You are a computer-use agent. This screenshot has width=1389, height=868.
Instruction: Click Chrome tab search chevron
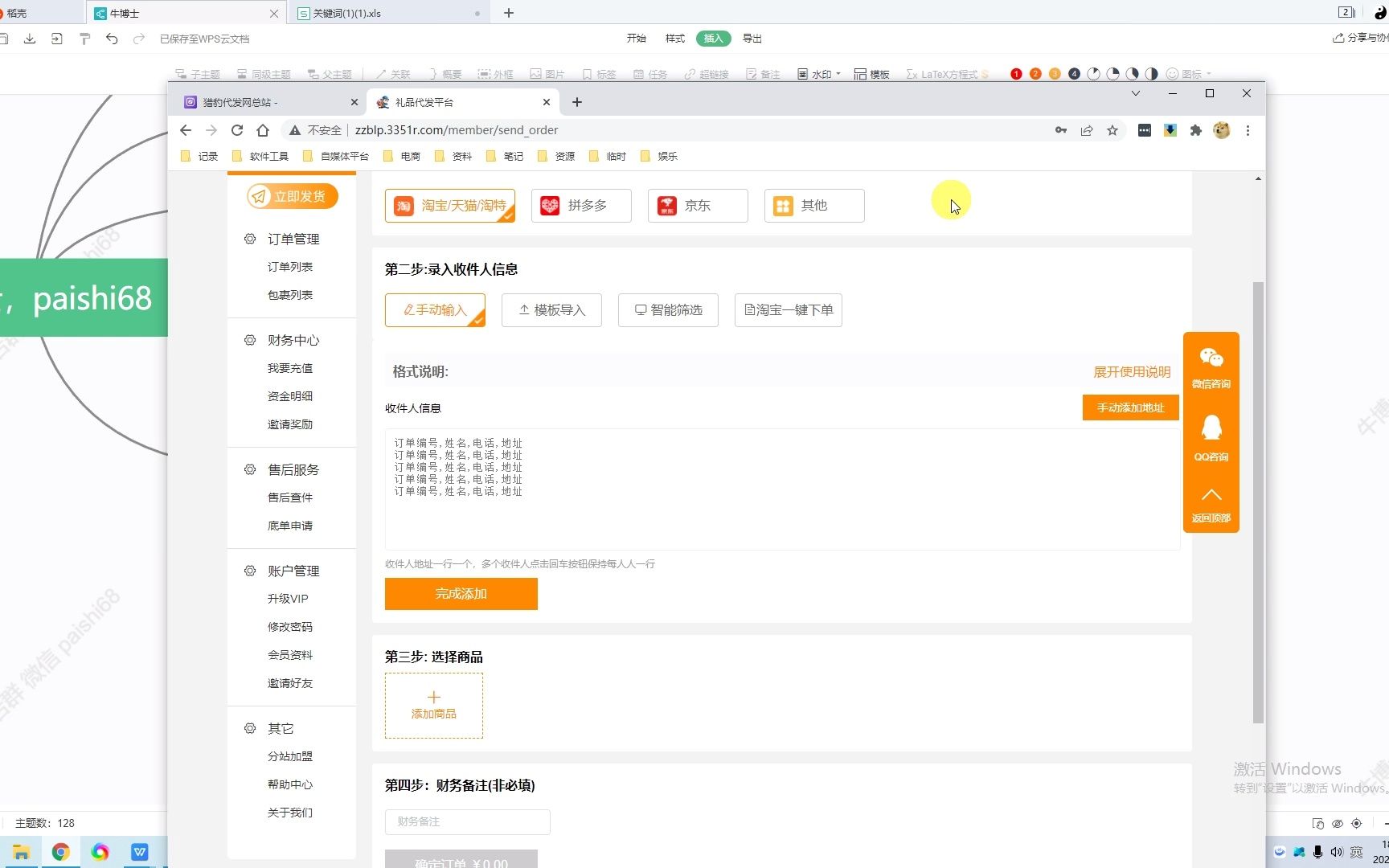[x=1136, y=94]
